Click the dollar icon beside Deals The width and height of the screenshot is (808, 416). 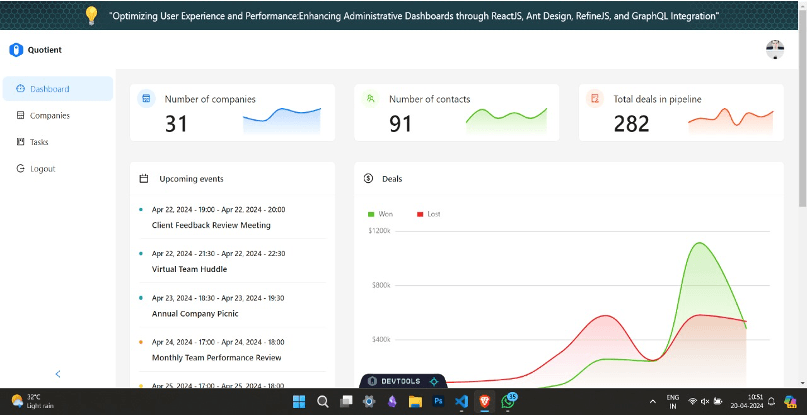pyautogui.click(x=368, y=179)
